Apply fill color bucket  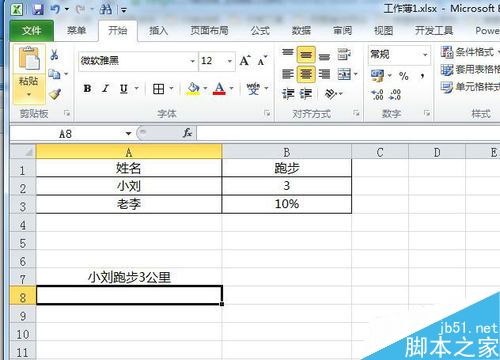[x=193, y=89]
